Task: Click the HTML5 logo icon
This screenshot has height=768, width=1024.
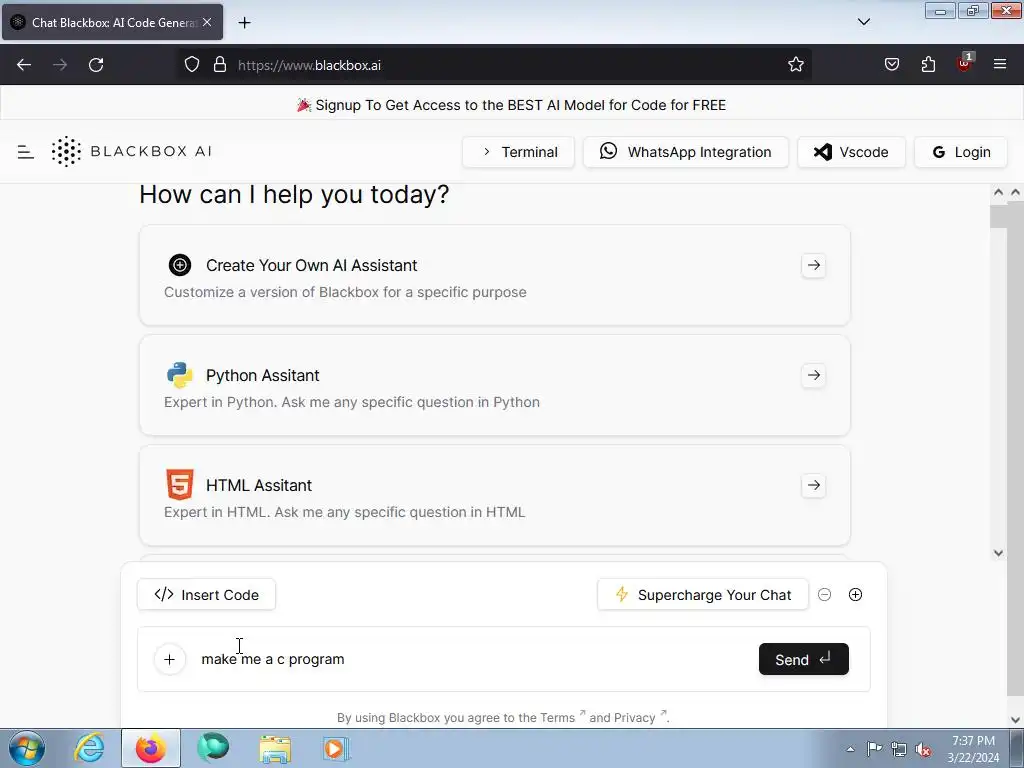Action: (180, 485)
